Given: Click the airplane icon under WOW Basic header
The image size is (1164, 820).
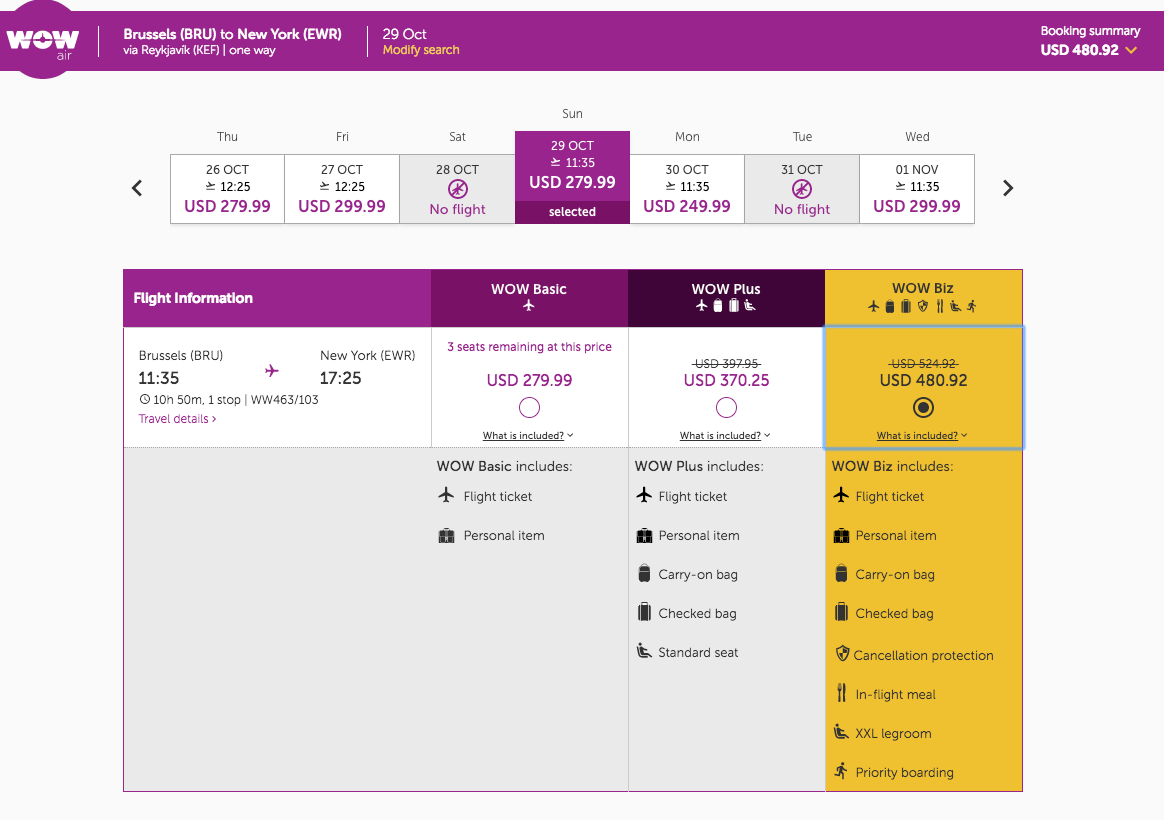Looking at the screenshot, I should coord(529,306).
